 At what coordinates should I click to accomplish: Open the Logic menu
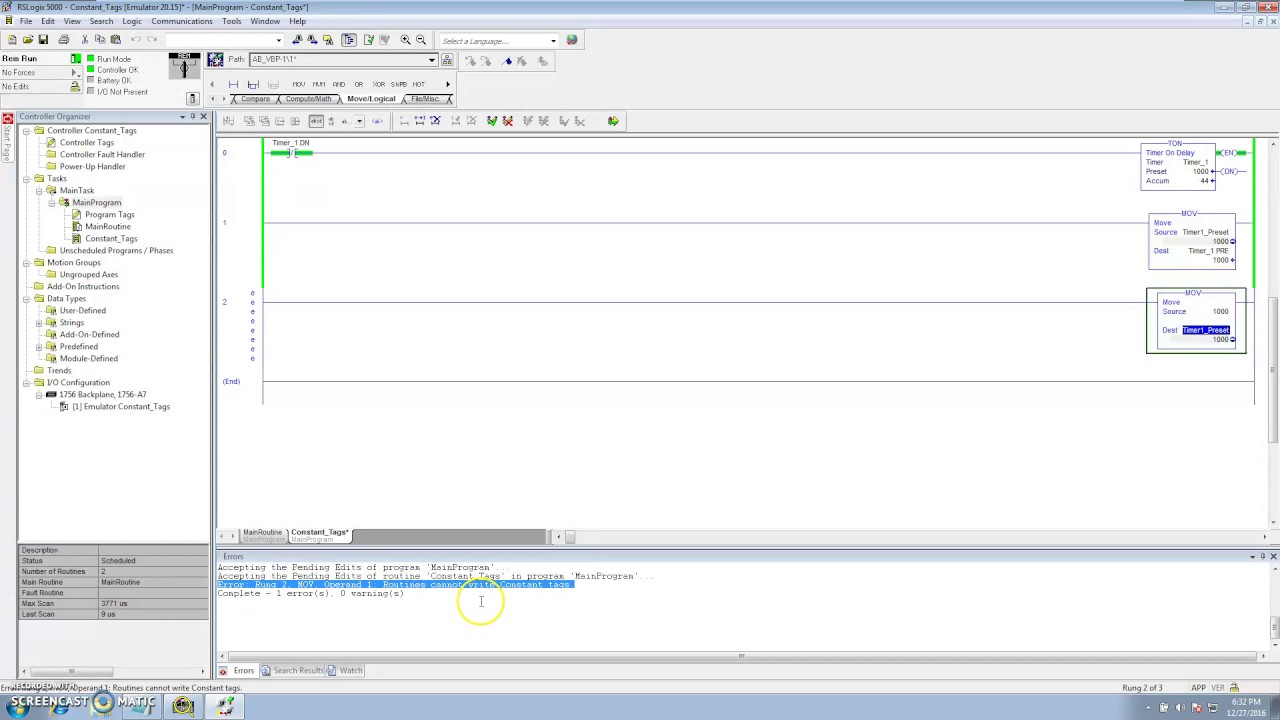(131, 21)
